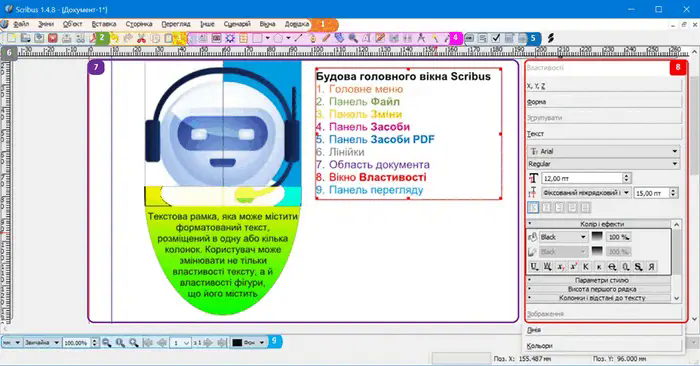Select the Insert Line tool
Image resolution: width=700 pixels, height=366 pixels.
299,38
